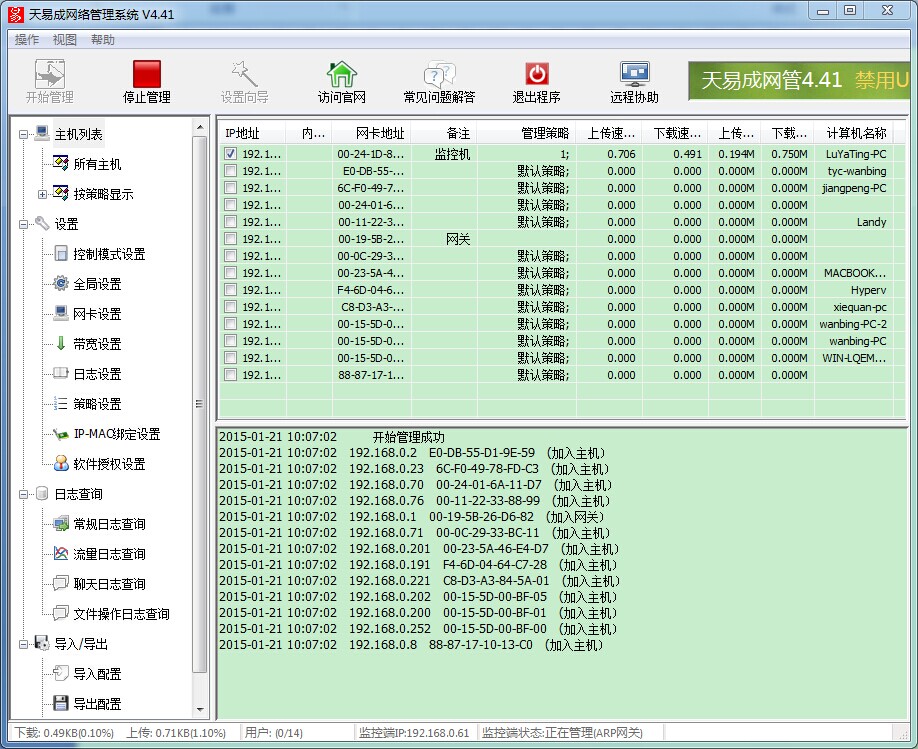Launch 远程协助 remote assistance icon
This screenshot has width=918, height=749.
coord(635,75)
